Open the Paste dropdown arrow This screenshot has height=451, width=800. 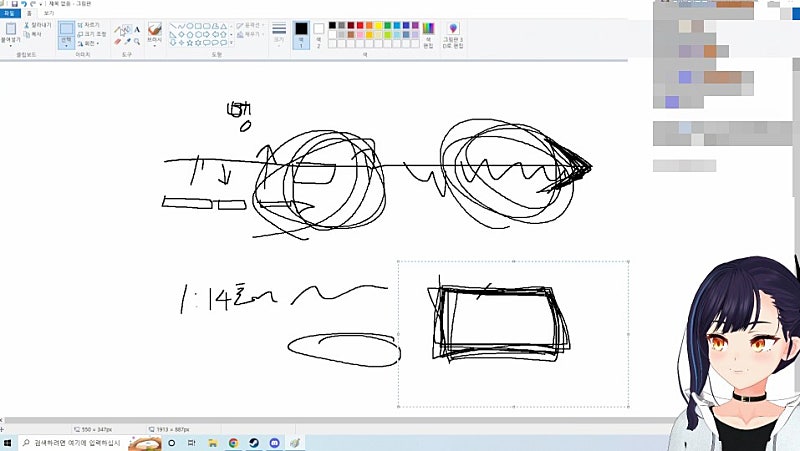(11, 46)
